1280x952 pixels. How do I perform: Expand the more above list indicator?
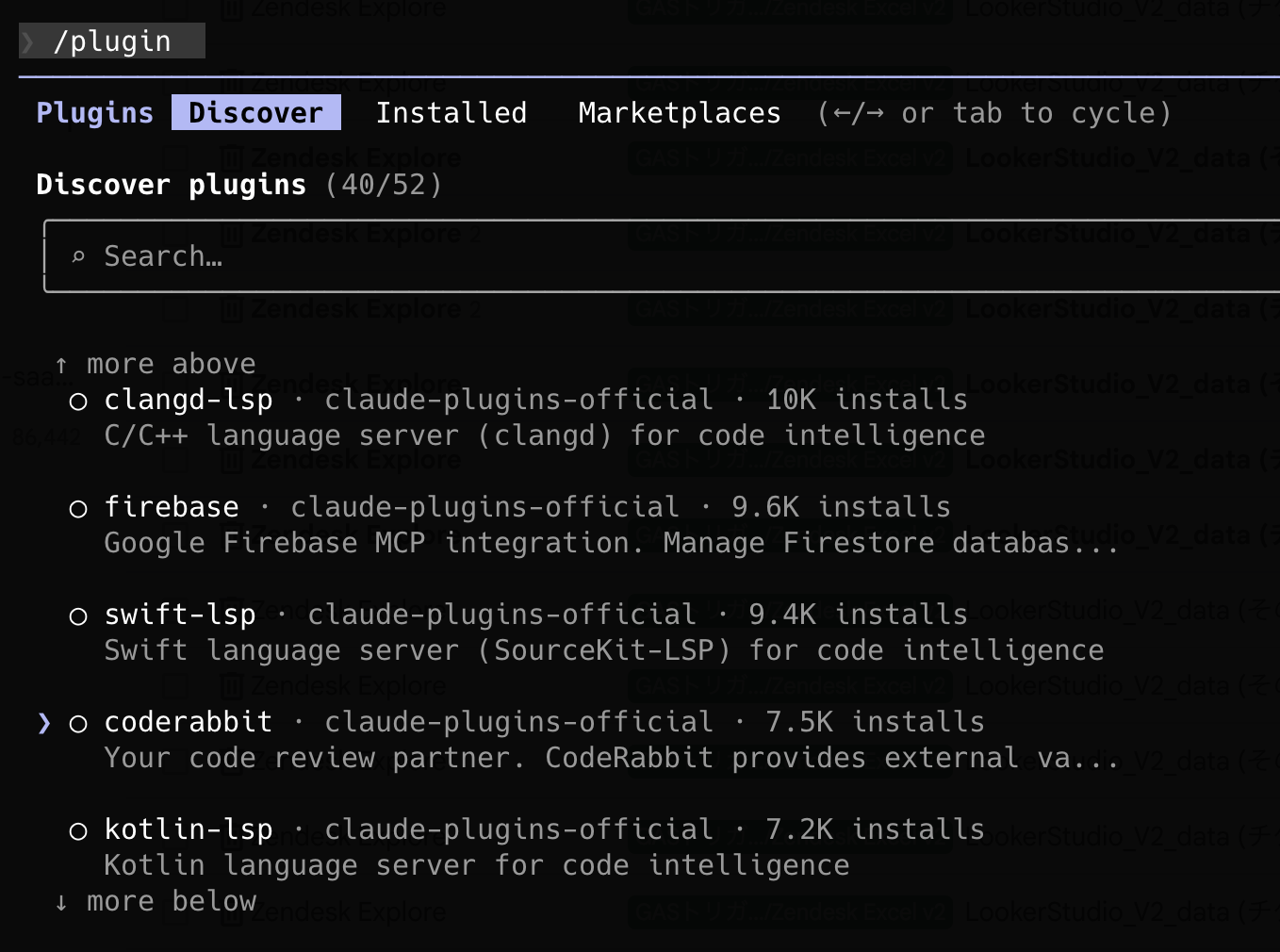click(x=171, y=364)
